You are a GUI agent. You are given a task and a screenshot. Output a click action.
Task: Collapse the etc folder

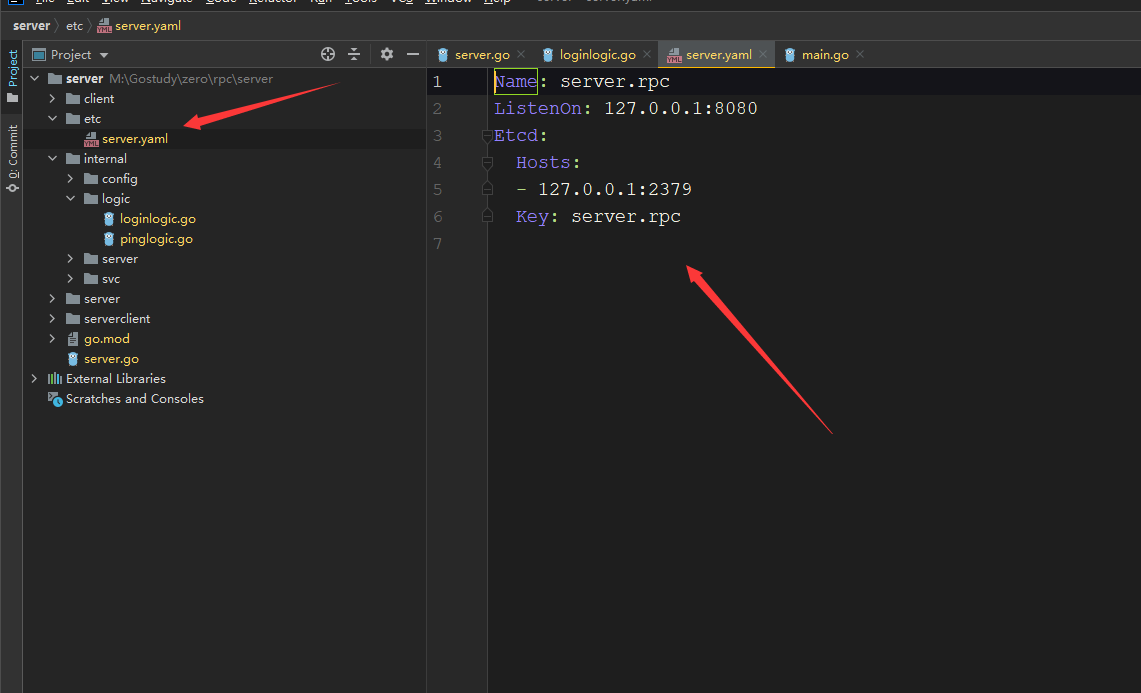pyautogui.click(x=52, y=119)
